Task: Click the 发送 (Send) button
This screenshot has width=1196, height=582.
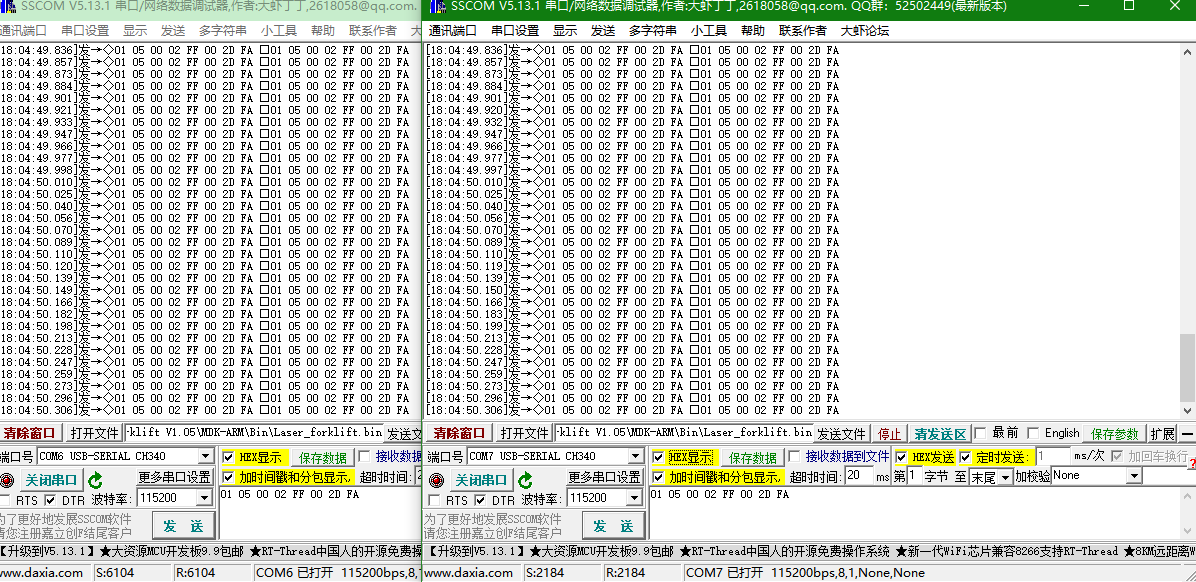Action: pyautogui.click(x=615, y=524)
